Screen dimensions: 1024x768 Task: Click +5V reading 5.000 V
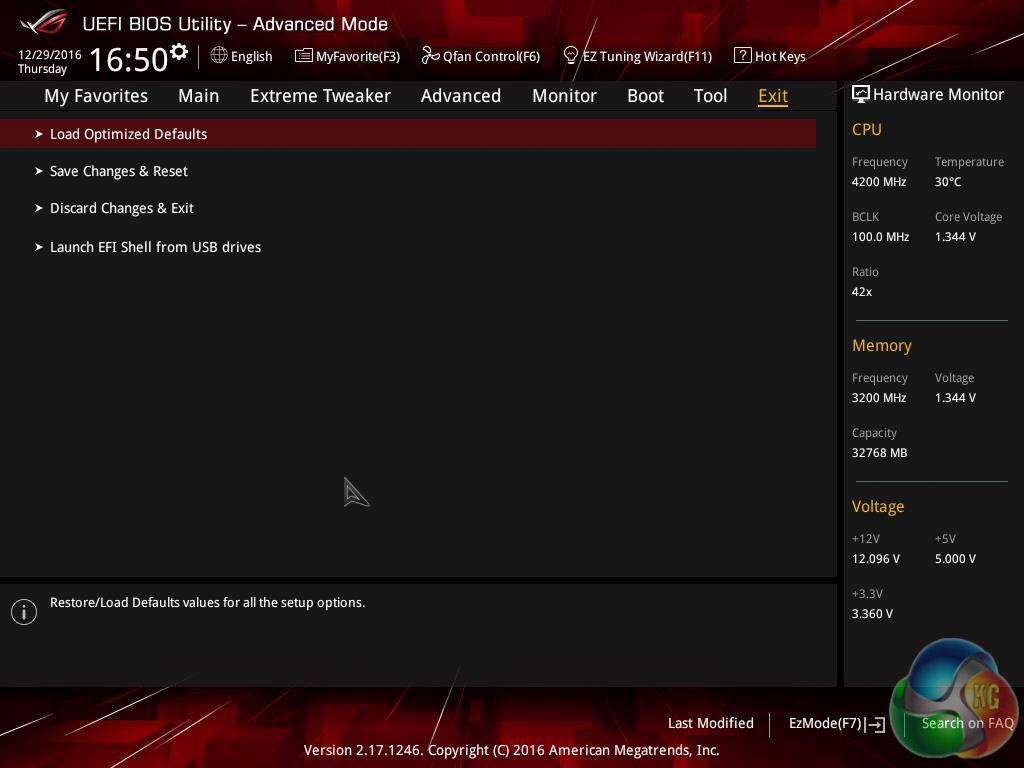pyautogui.click(x=955, y=558)
